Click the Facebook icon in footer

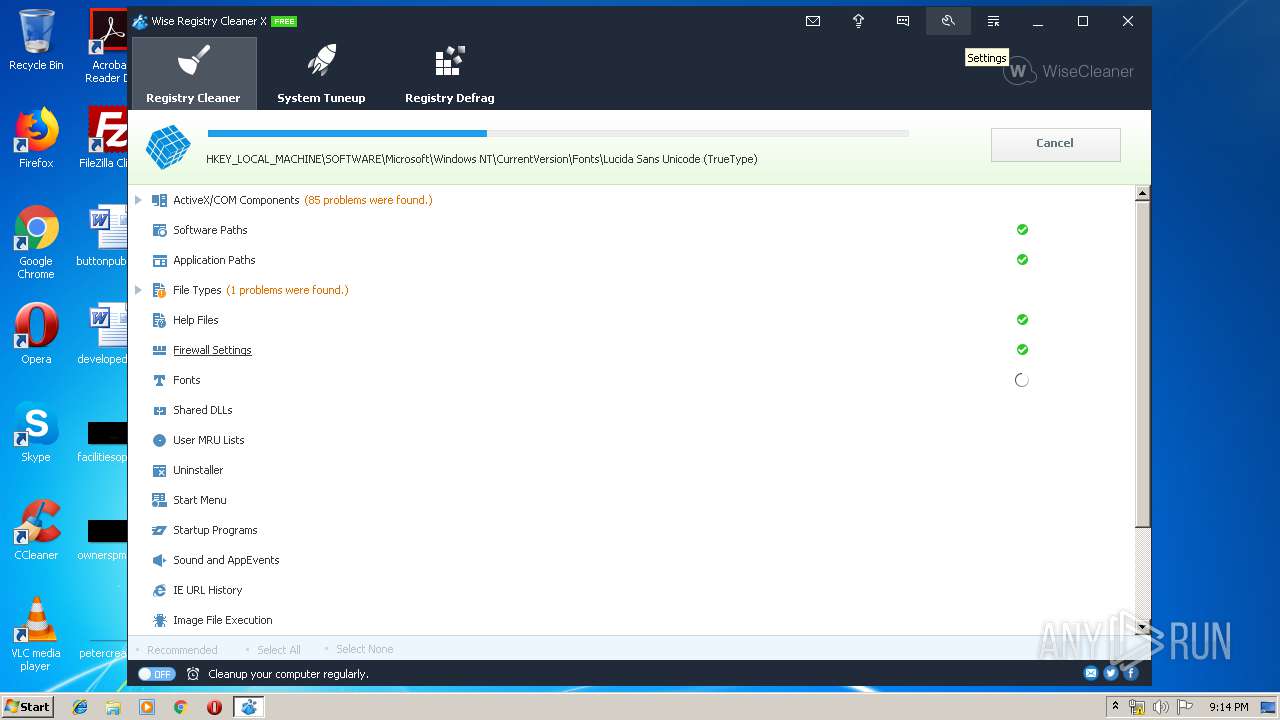point(1131,673)
